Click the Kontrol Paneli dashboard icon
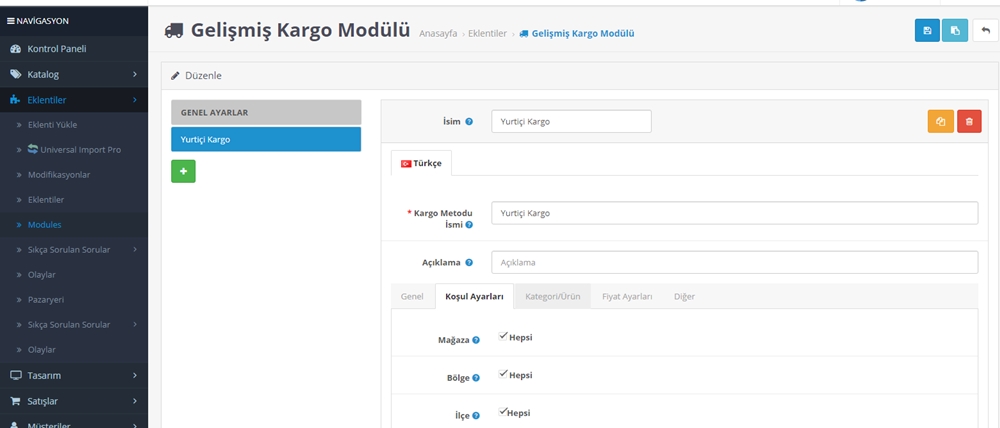Image resolution: width=1000 pixels, height=428 pixels. pyautogui.click(x=16, y=49)
